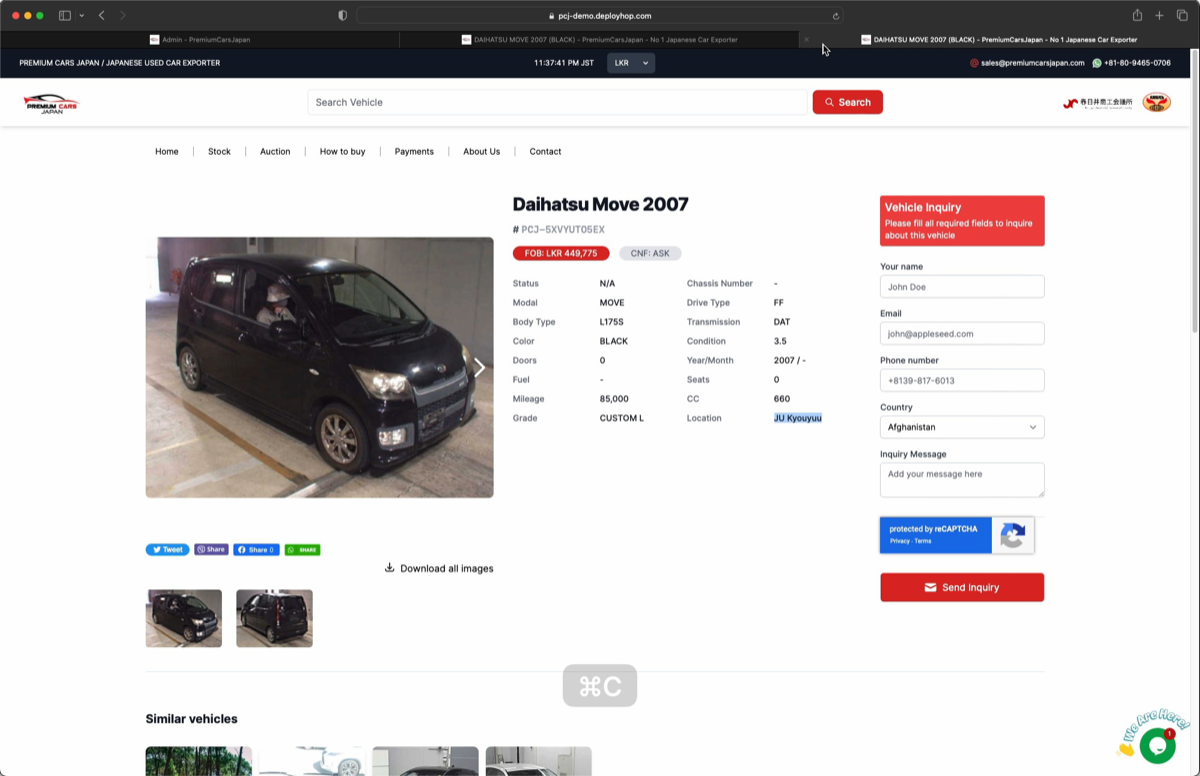
Task: Click the Premium Cars Japan logo
Action: click(x=51, y=103)
